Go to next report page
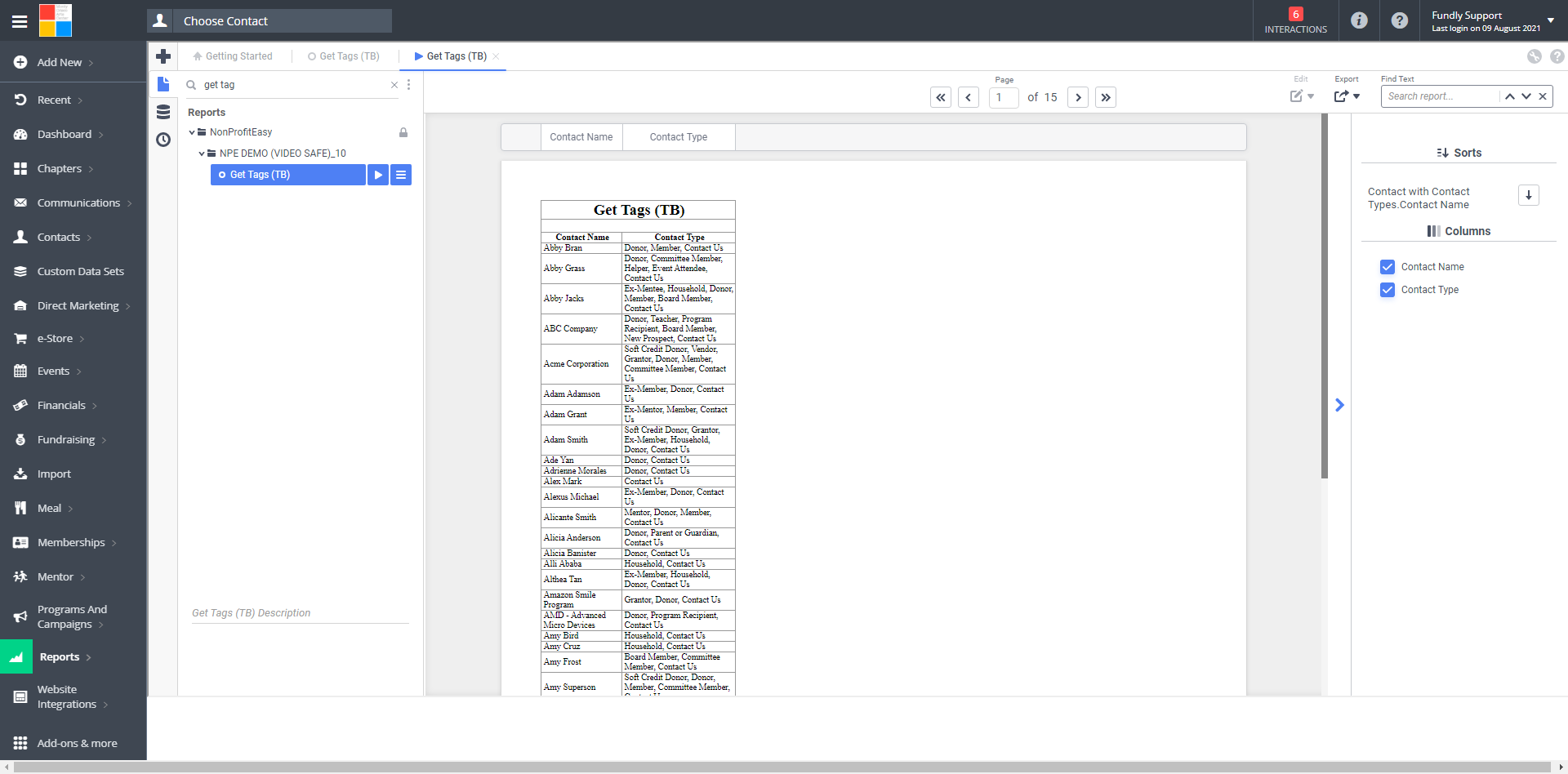The height and width of the screenshot is (774, 1568). [1078, 97]
